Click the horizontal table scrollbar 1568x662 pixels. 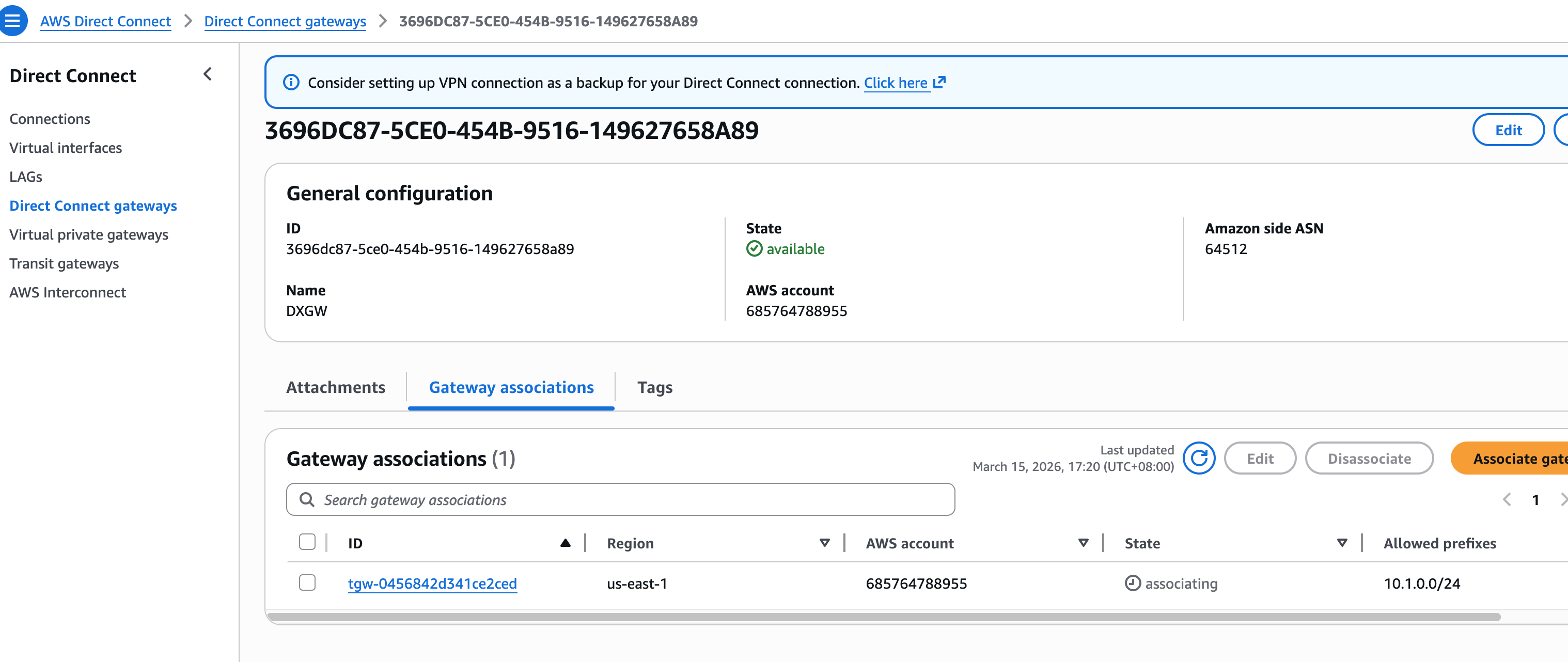pos(883,617)
